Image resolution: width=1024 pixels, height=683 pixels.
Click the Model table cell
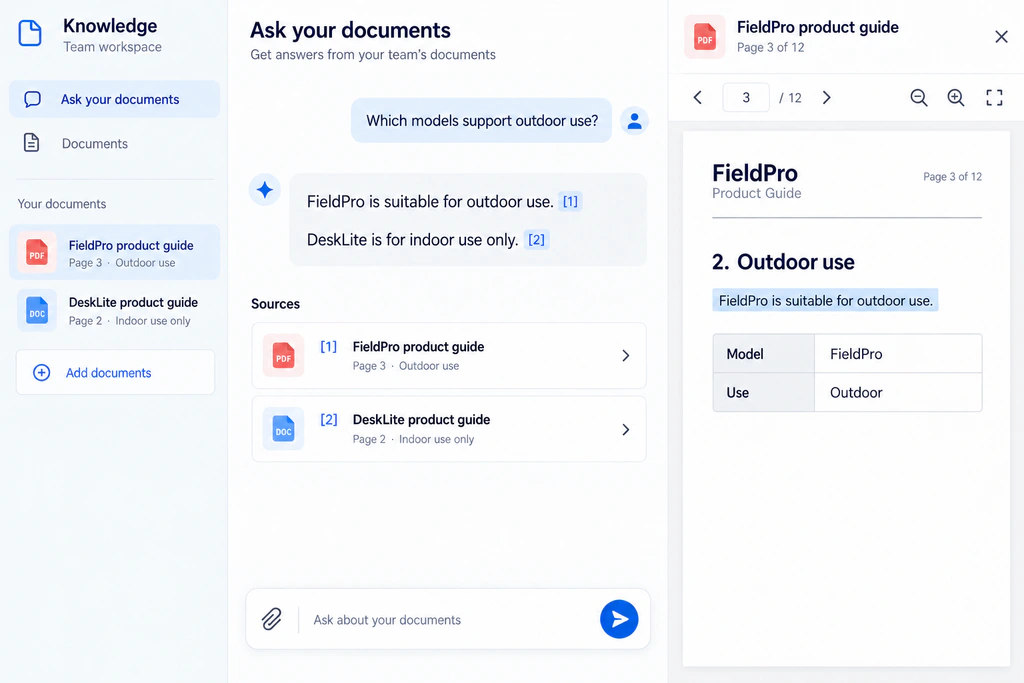764,354
